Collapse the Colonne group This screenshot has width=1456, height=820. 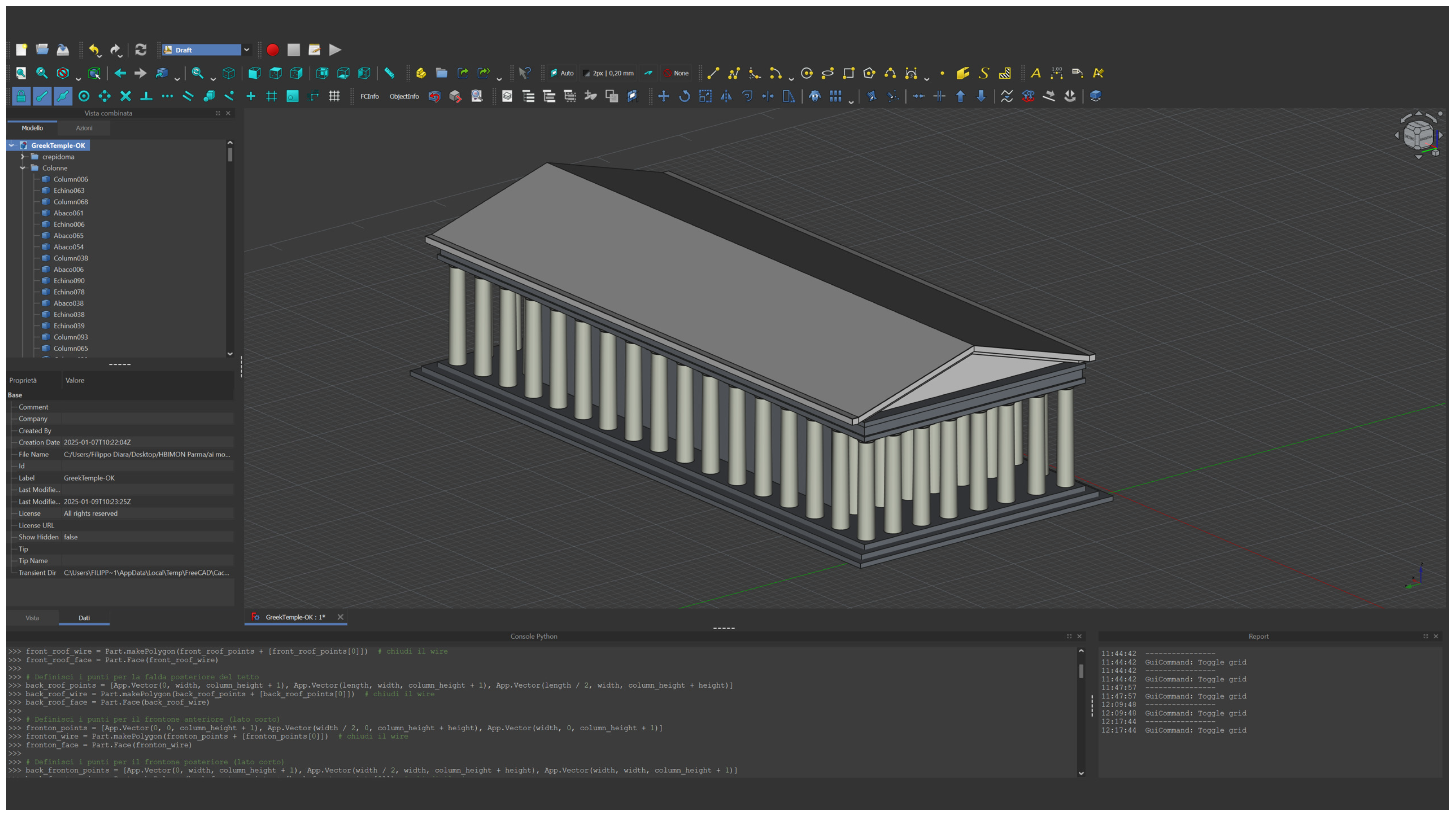[x=23, y=168]
